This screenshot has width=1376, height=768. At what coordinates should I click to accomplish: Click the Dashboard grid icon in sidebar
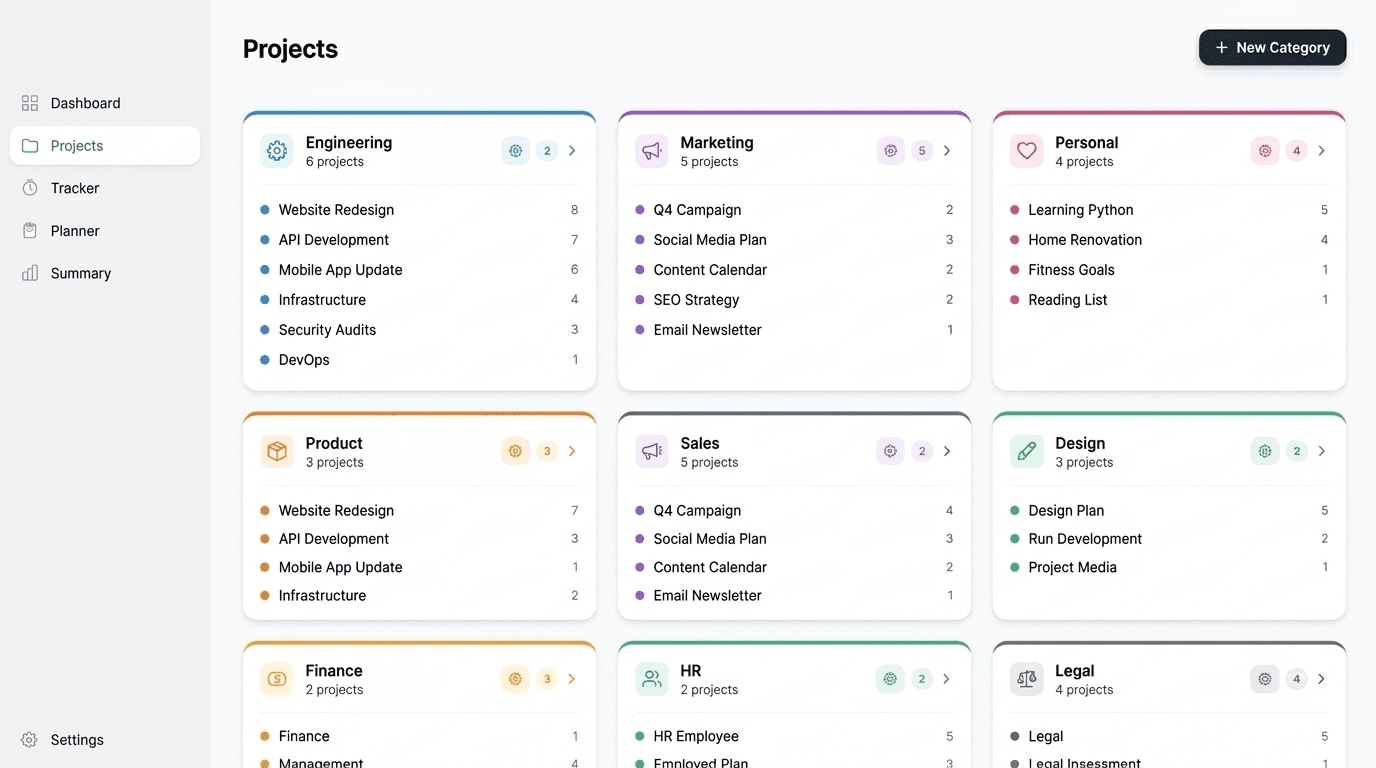point(30,103)
